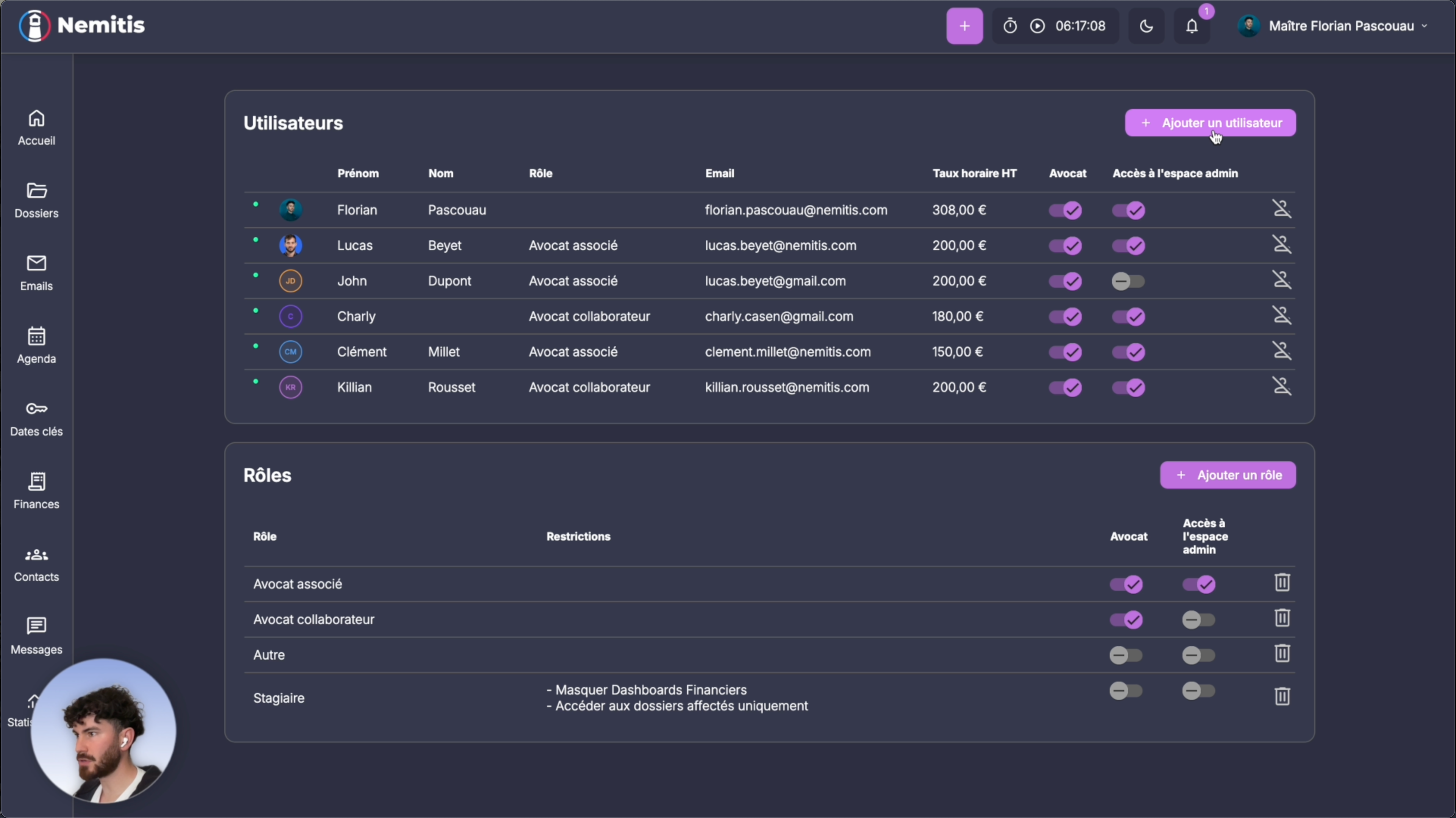Toggle admin access for Clément Millet
The width and height of the screenshot is (1456, 818).
(1129, 352)
